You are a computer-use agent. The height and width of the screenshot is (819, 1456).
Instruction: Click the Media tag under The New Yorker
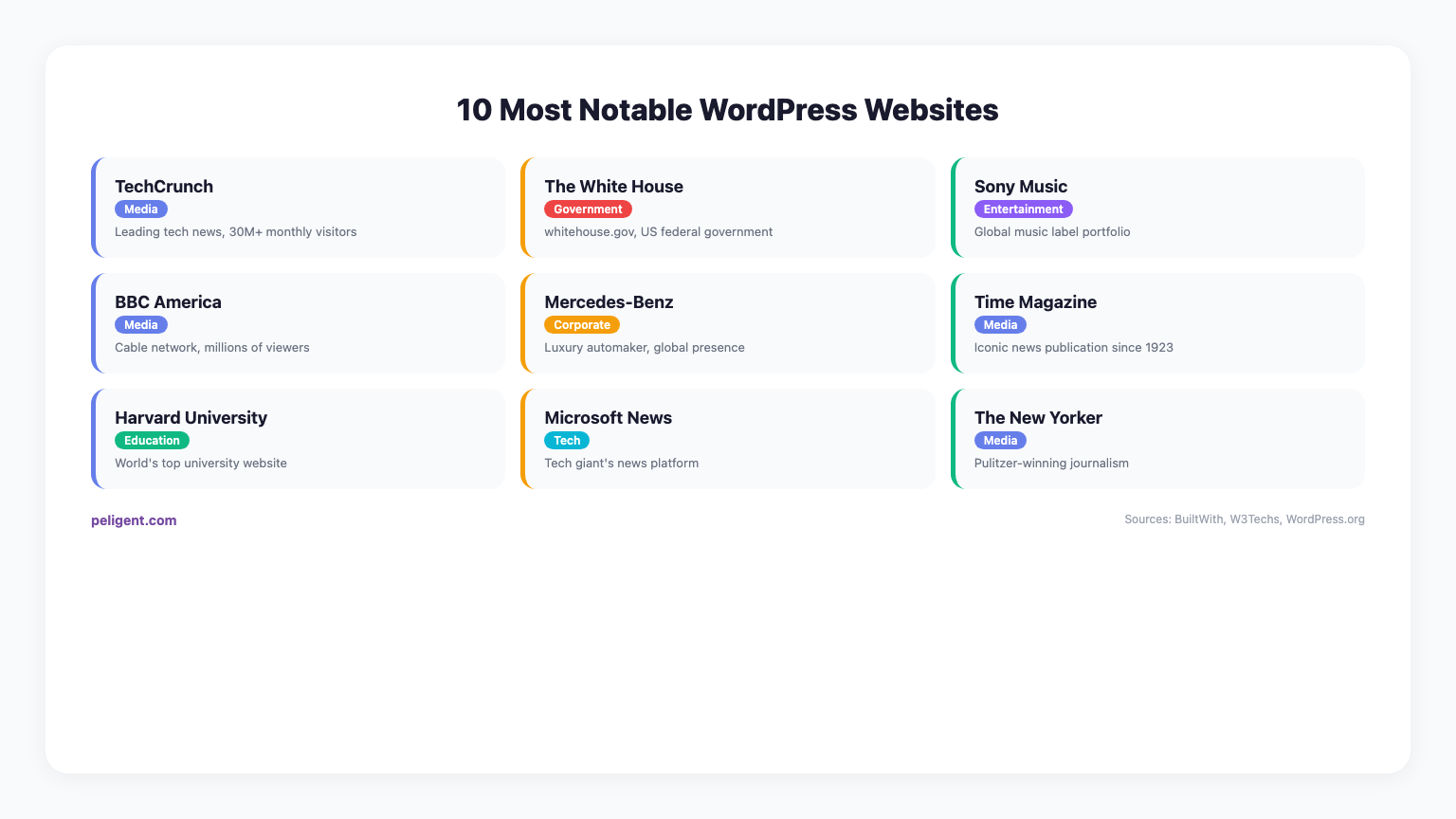[x=1000, y=441]
